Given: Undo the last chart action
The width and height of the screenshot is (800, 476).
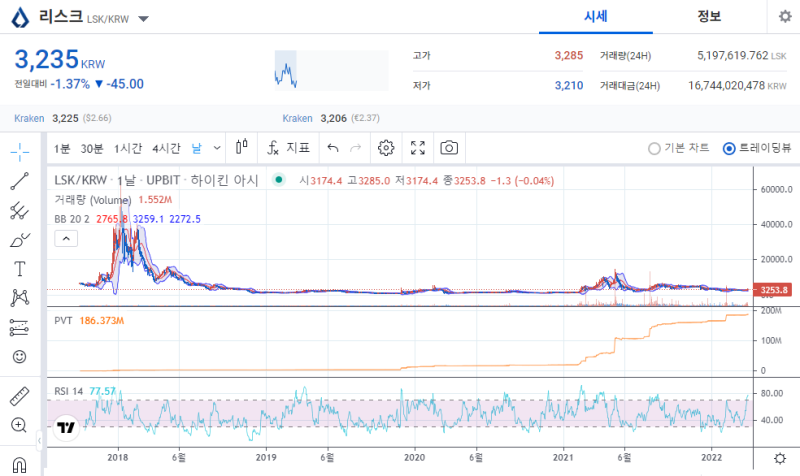Looking at the screenshot, I should (x=333, y=148).
